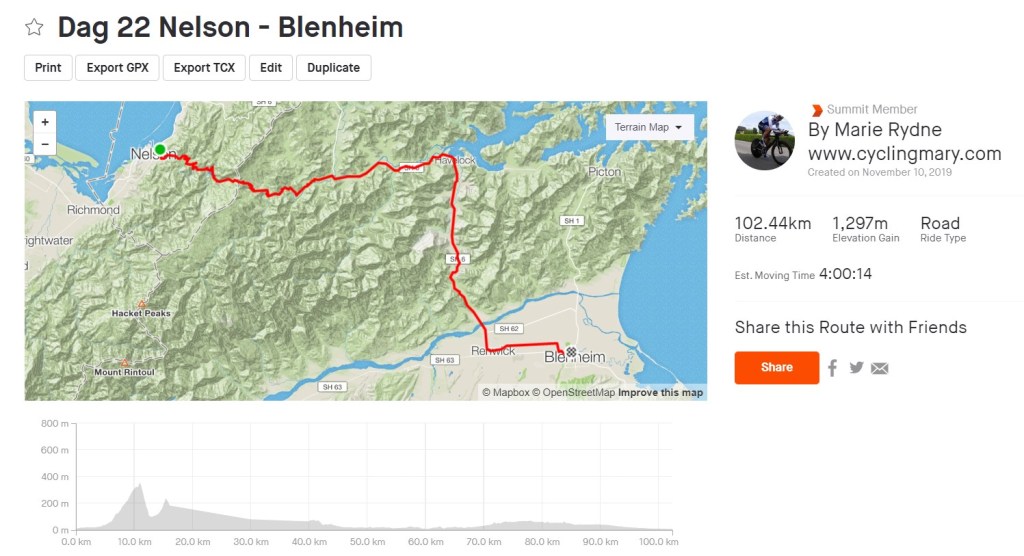Image resolution: width=1024 pixels, height=556 pixels.
Task: Click the green route start marker
Action: [x=160, y=150]
